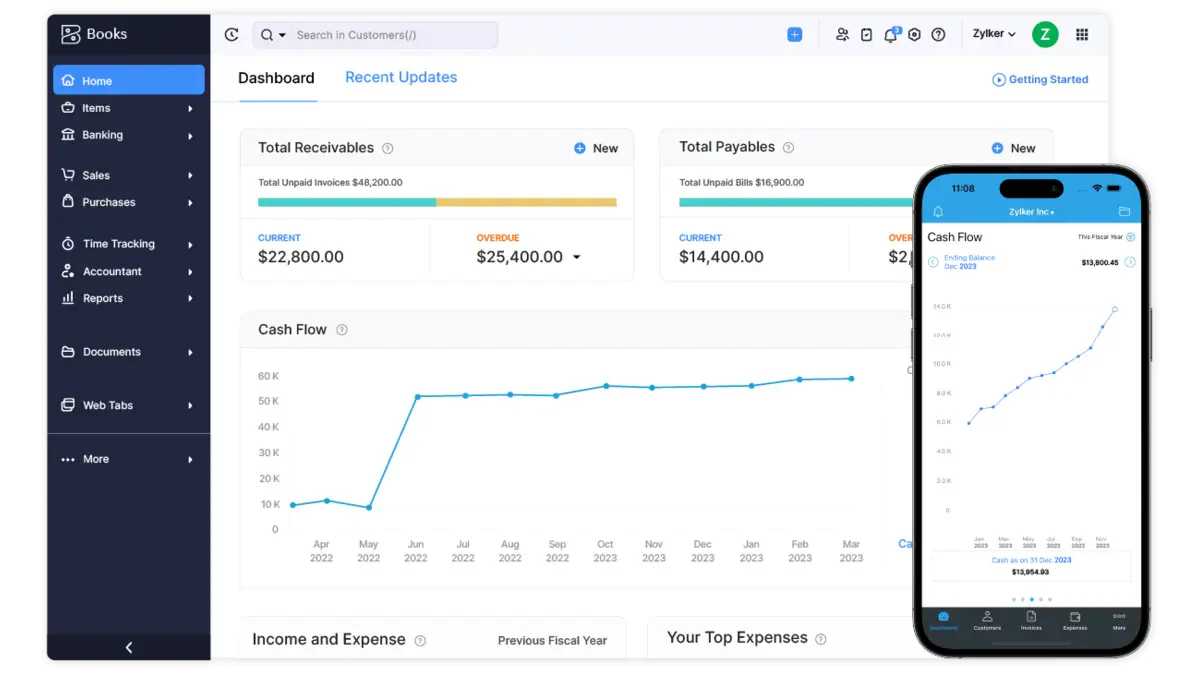Expand the Time Tracking submenu arrow

(190, 244)
